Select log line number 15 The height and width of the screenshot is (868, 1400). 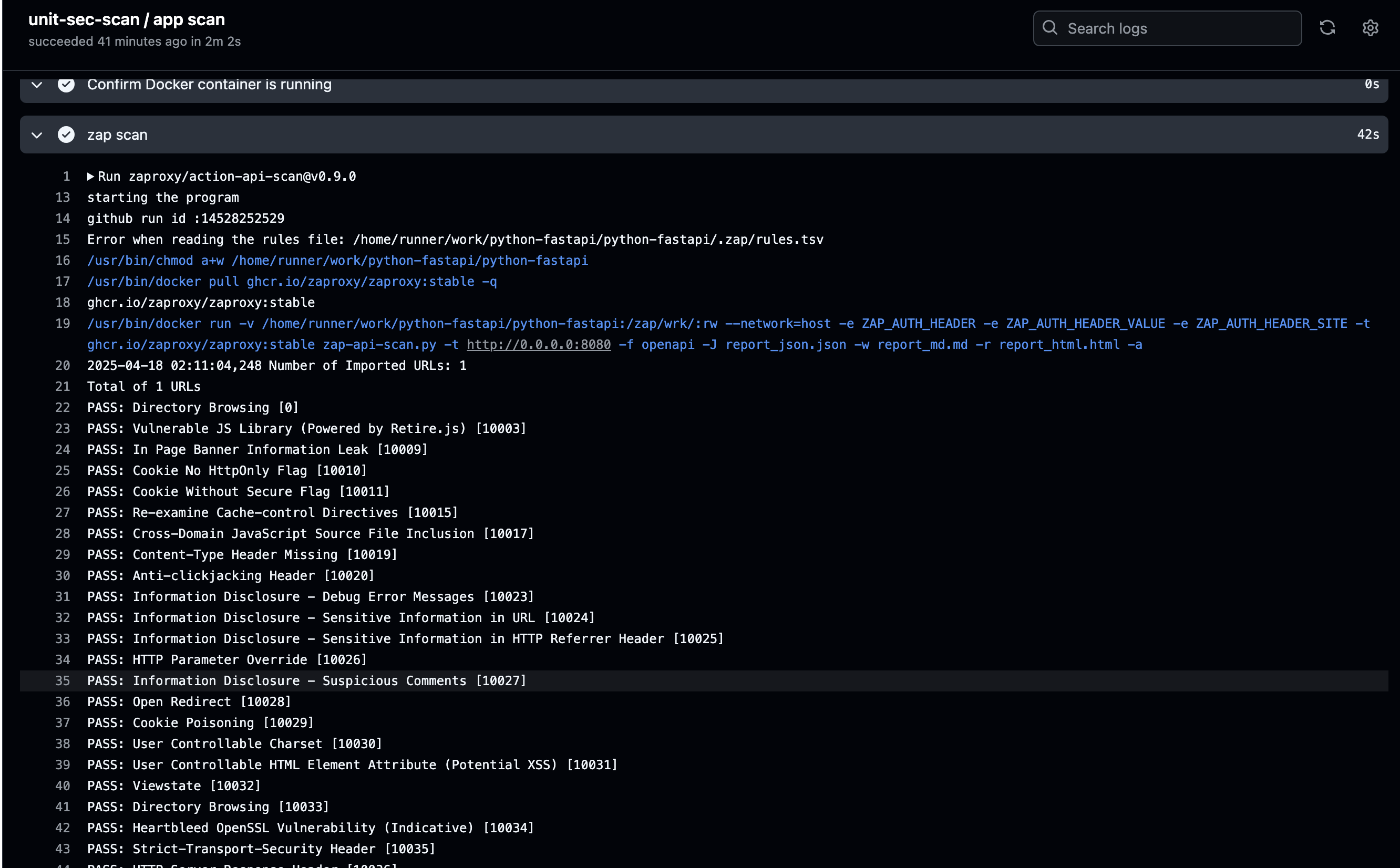click(63, 240)
